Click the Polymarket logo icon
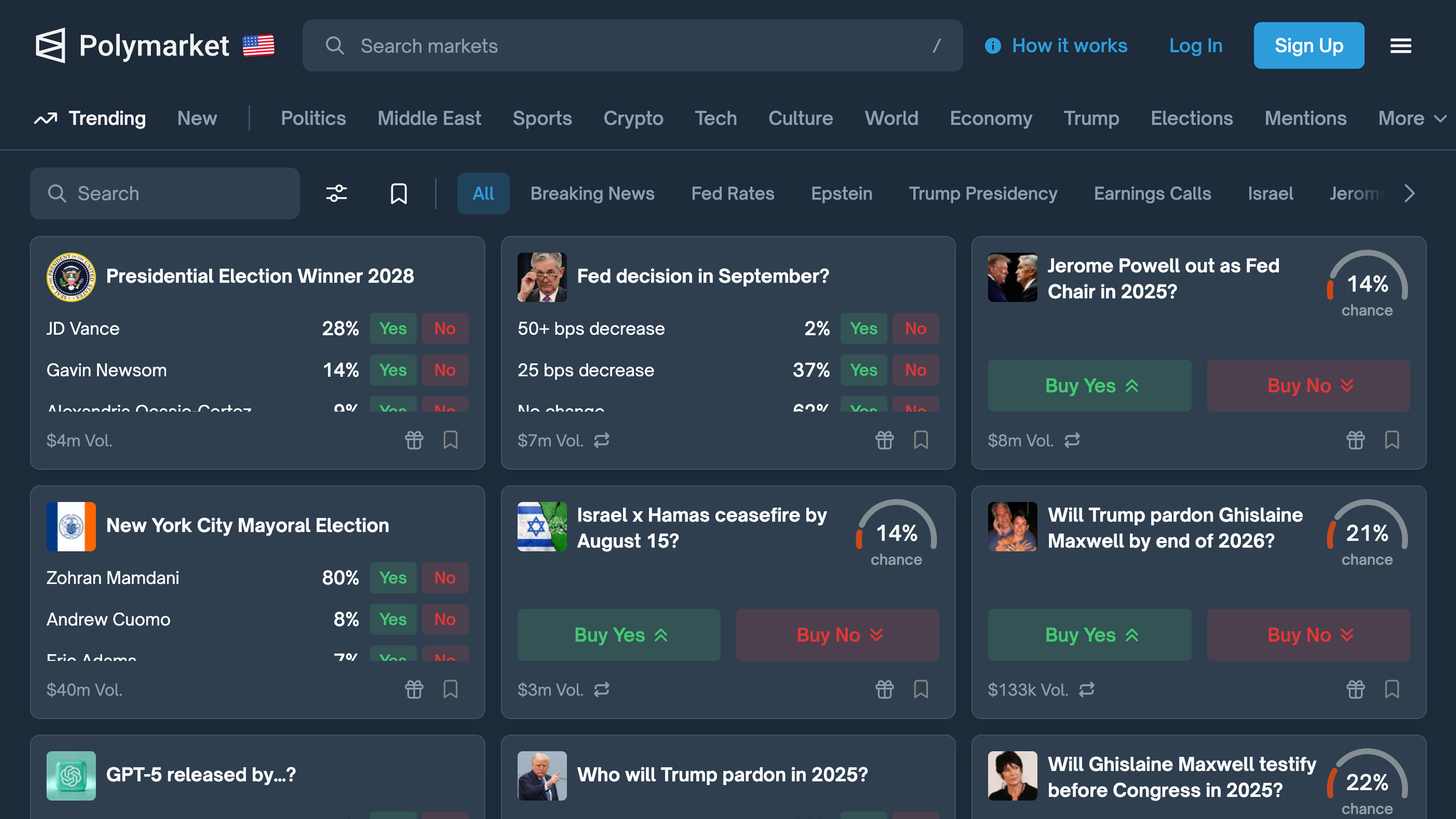 pyautogui.click(x=52, y=45)
